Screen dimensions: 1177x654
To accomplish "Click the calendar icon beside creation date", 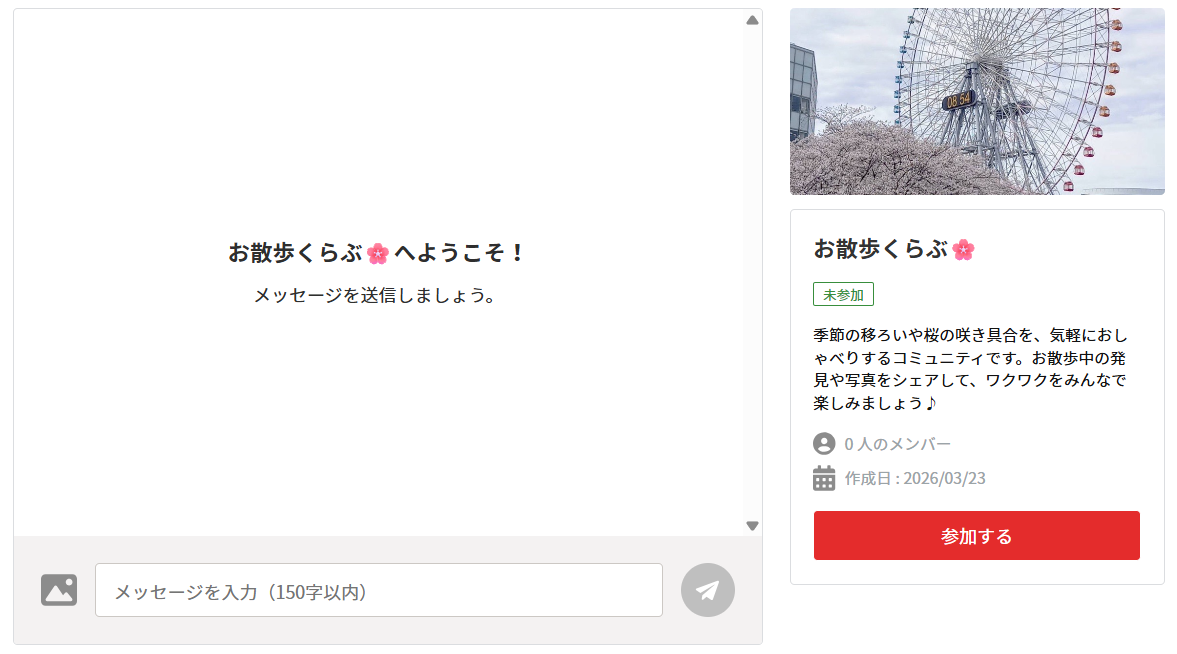I will pos(824,478).
